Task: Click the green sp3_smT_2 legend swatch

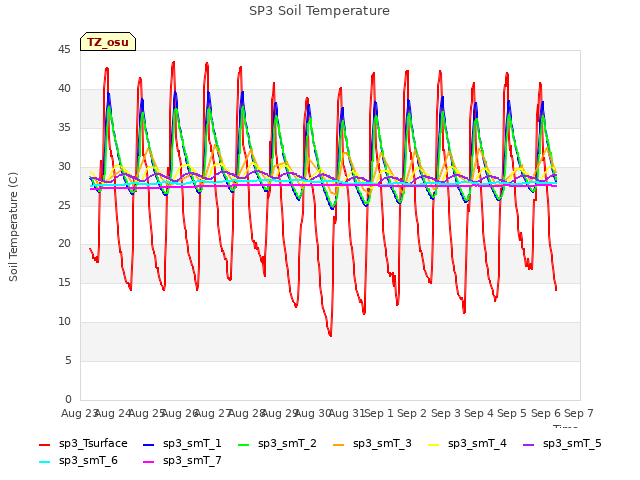Action: pos(244,444)
